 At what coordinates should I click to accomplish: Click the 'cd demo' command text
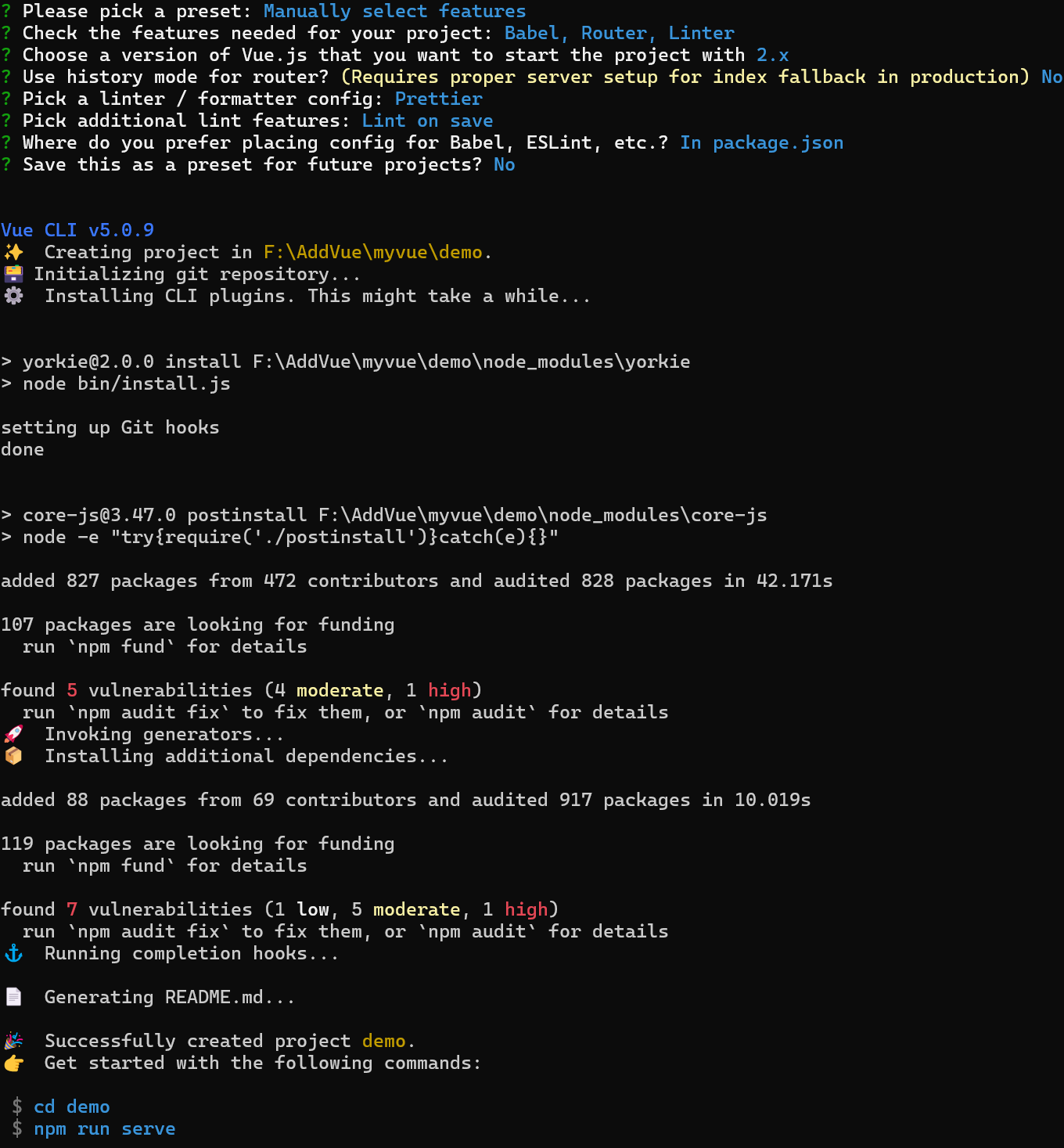pos(71,1107)
